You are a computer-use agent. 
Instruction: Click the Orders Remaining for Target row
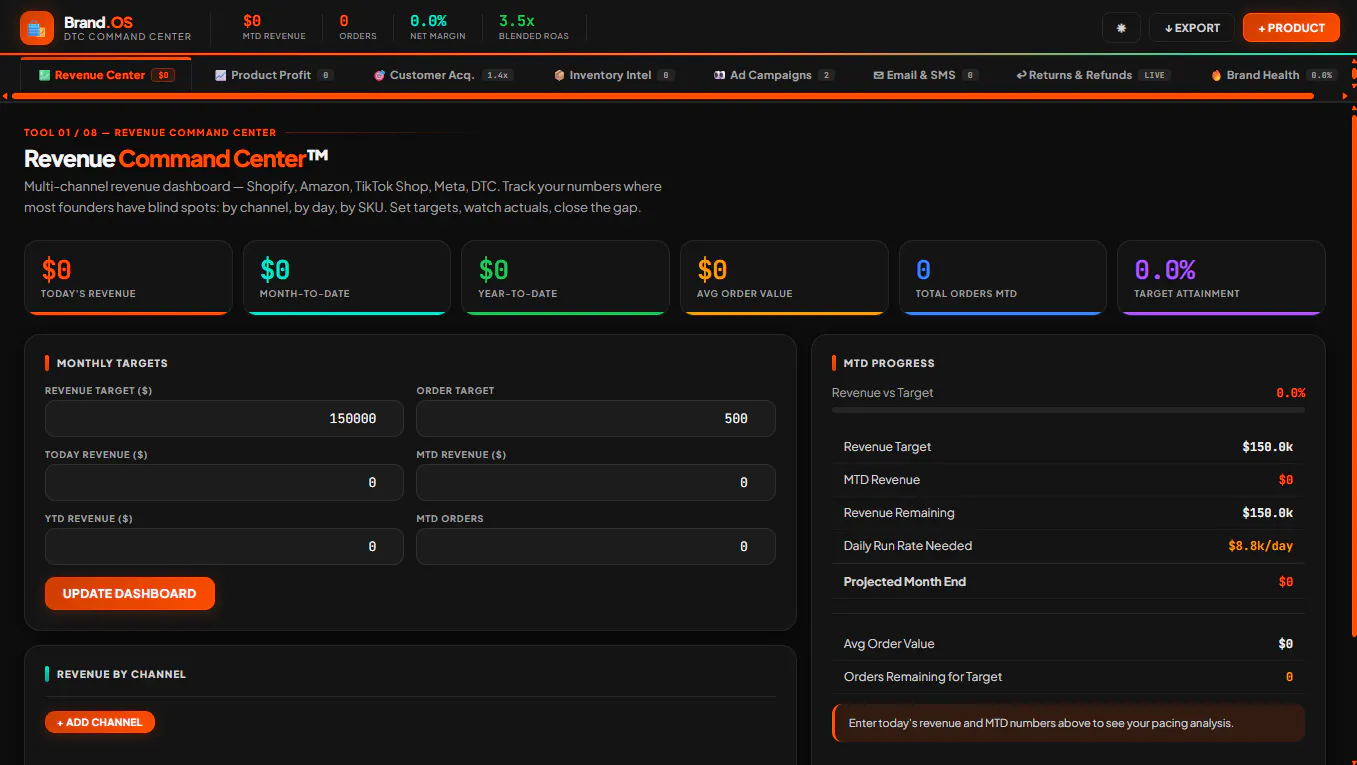tap(1068, 677)
